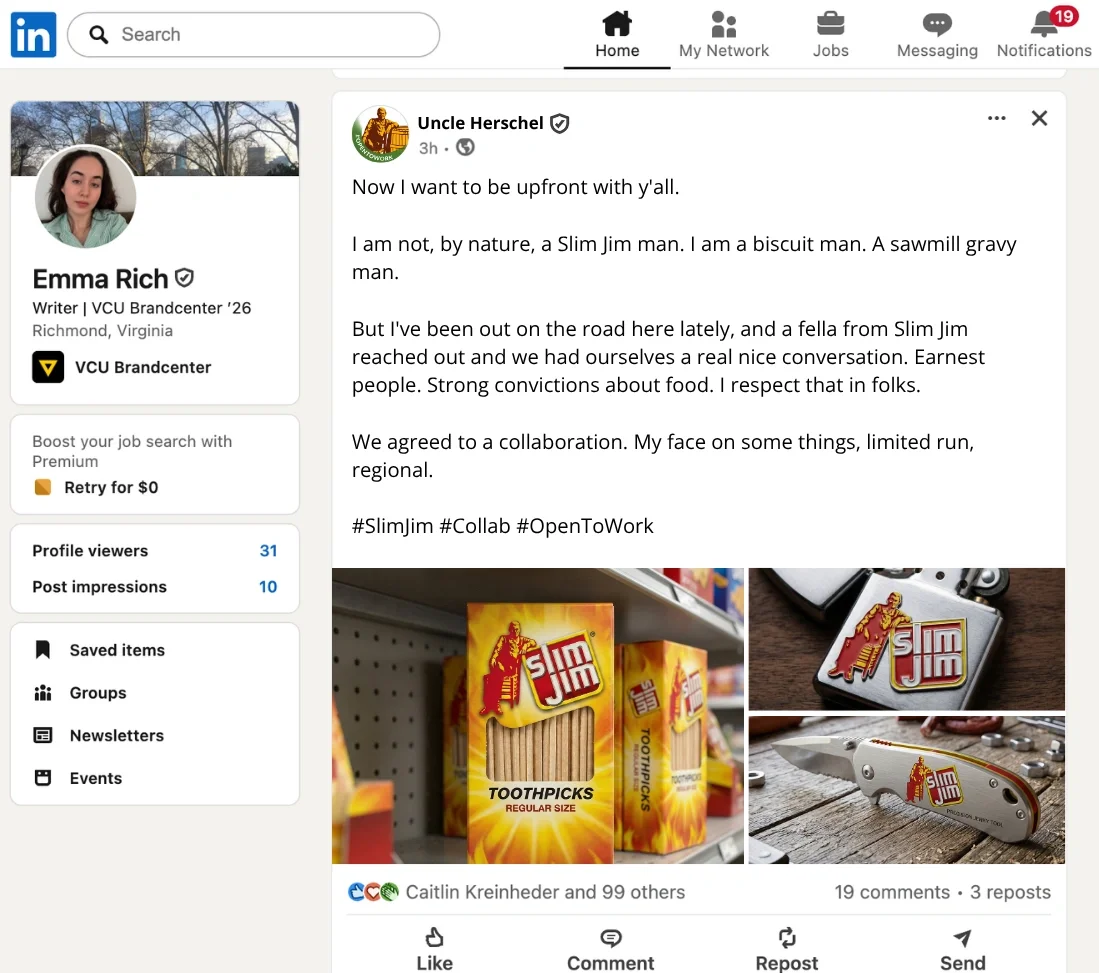The image size is (1099, 973).
Task: Click the #Collab hashtag
Action: click(x=475, y=526)
